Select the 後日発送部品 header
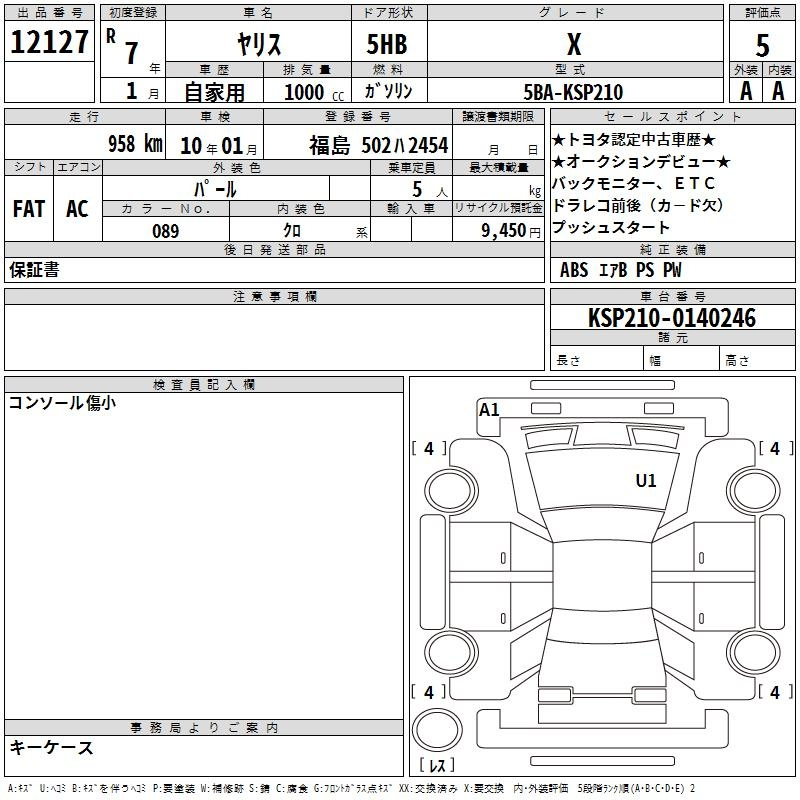 pyautogui.click(x=274, y=249)
